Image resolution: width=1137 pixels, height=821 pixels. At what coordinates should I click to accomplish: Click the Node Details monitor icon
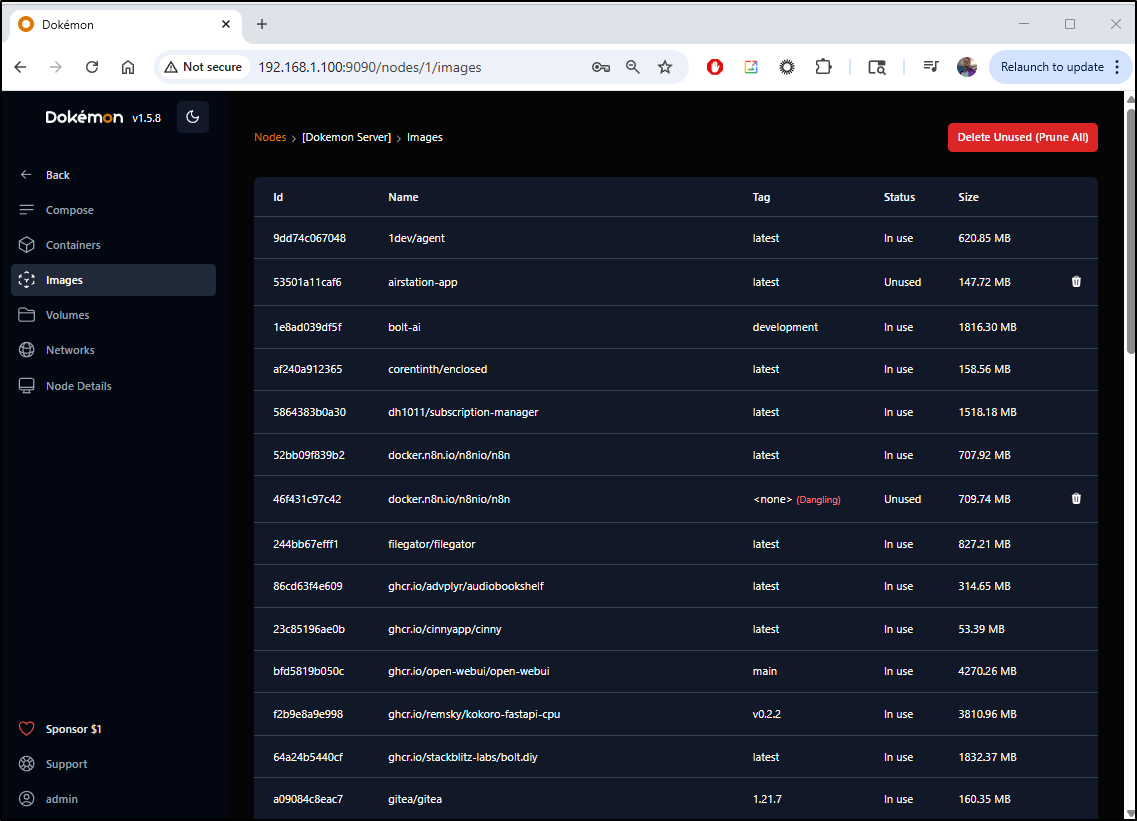coord(27,386)
